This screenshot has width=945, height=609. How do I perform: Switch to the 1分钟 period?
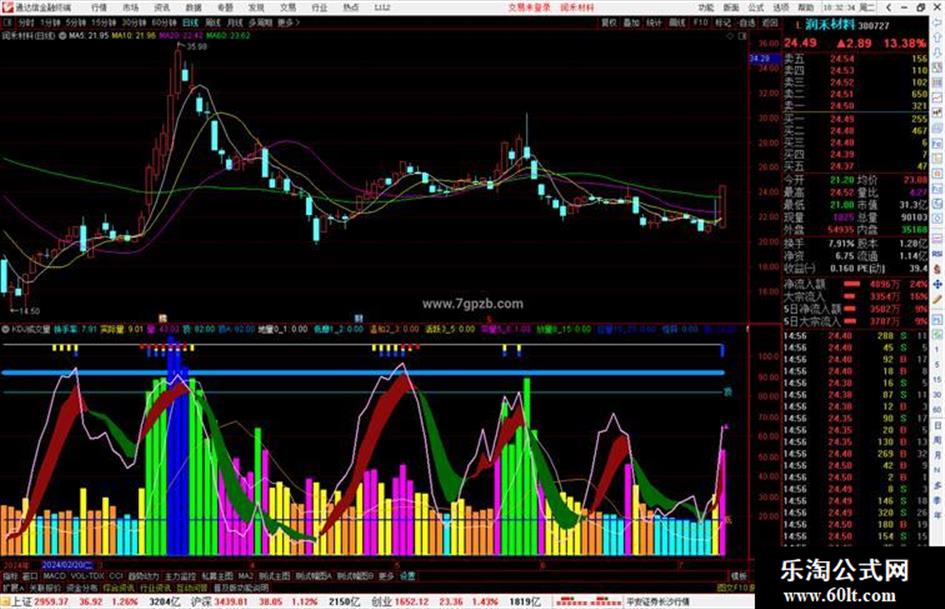point(51,22)
